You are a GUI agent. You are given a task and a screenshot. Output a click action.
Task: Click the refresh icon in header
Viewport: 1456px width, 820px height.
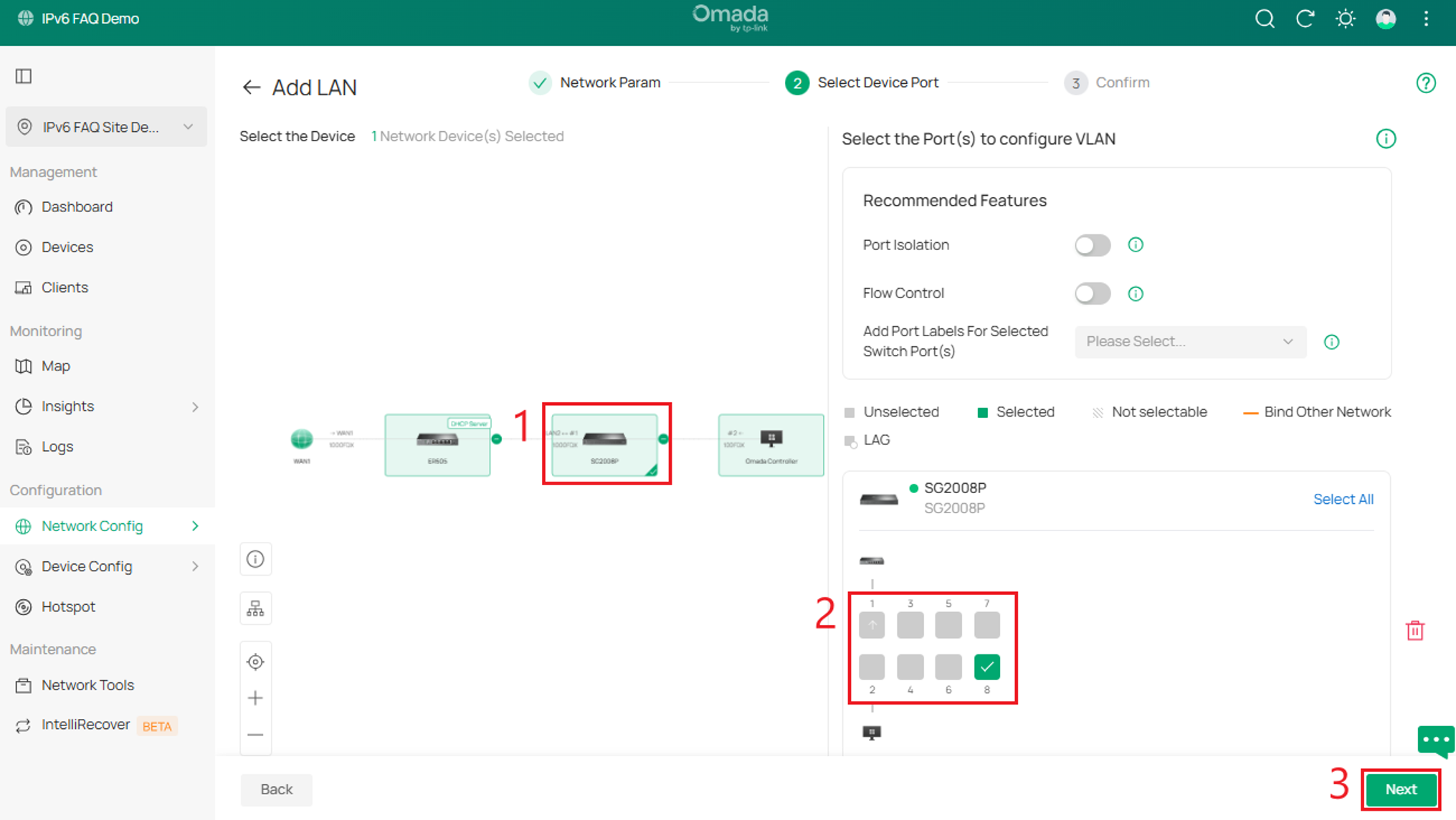1305,19
